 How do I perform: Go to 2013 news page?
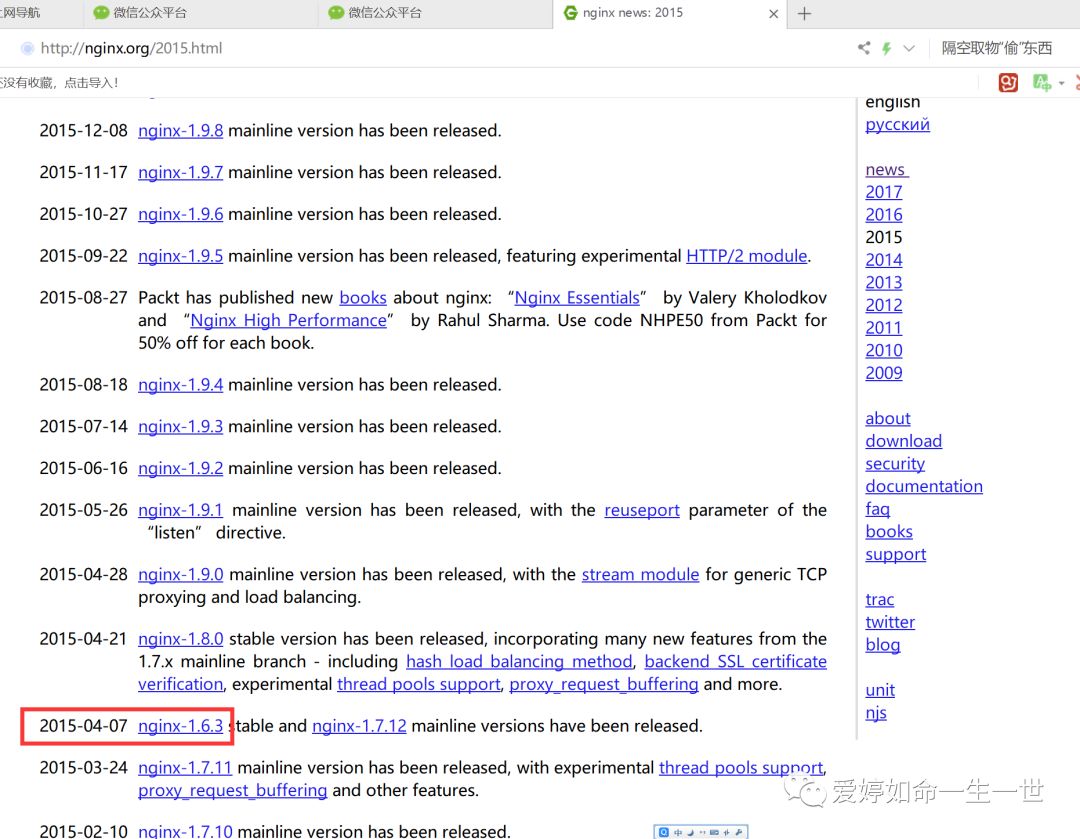tap(884, 283)
